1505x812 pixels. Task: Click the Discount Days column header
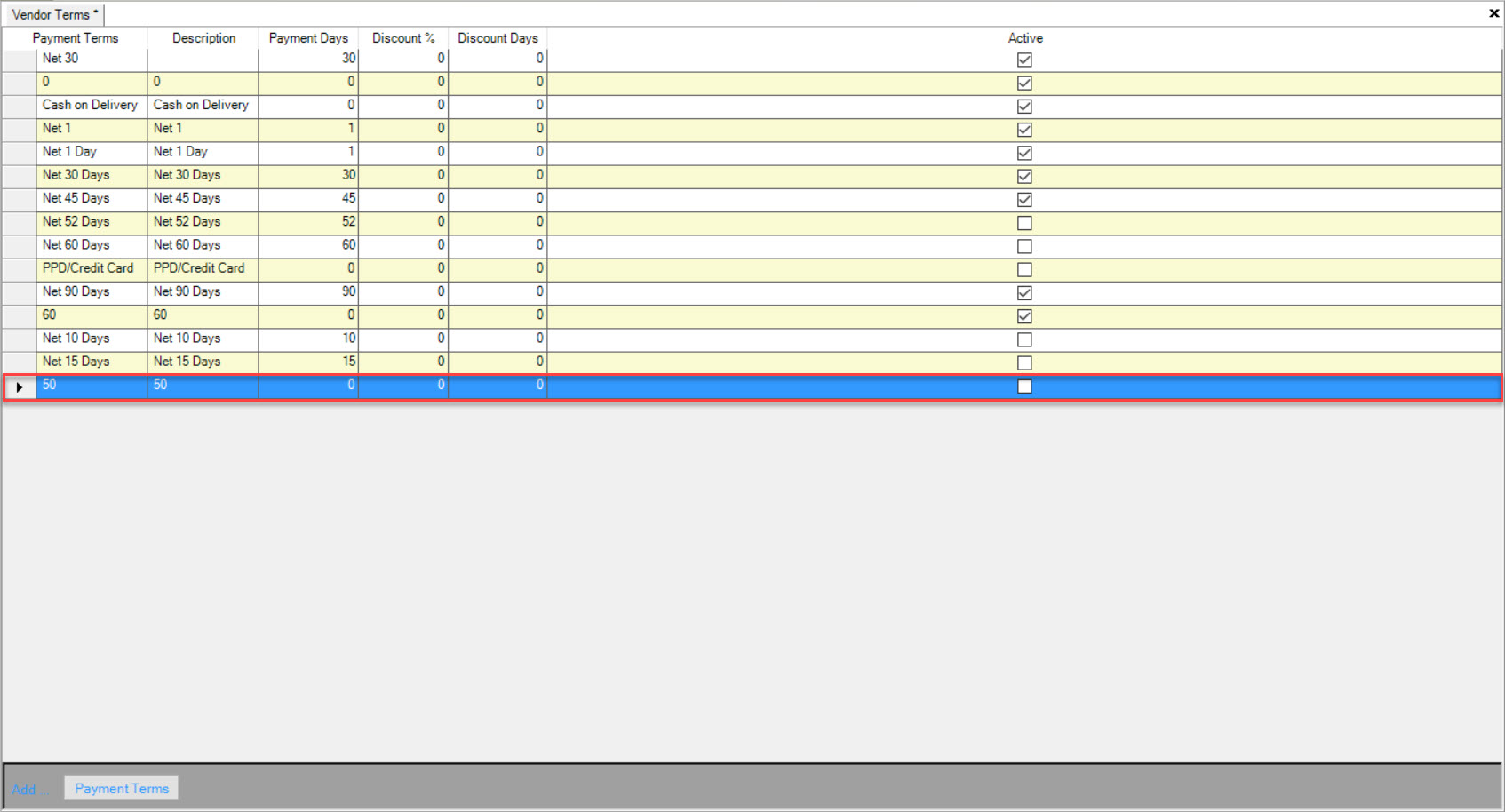click(498, 38)
